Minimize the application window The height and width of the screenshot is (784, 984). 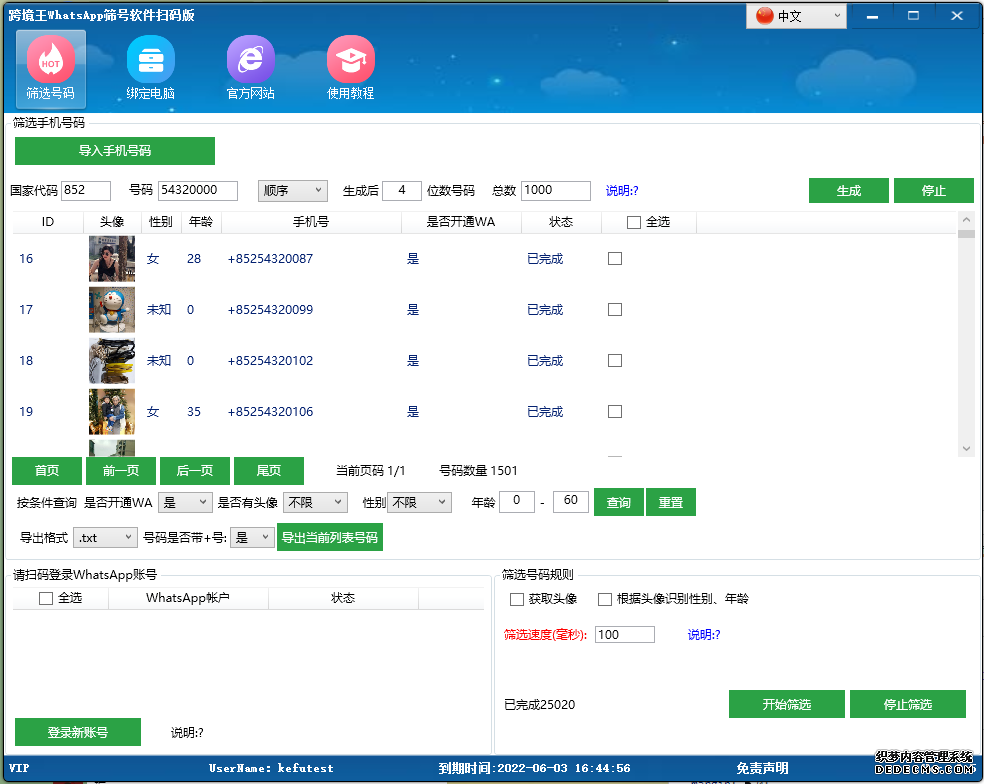[x=872, y=16]
